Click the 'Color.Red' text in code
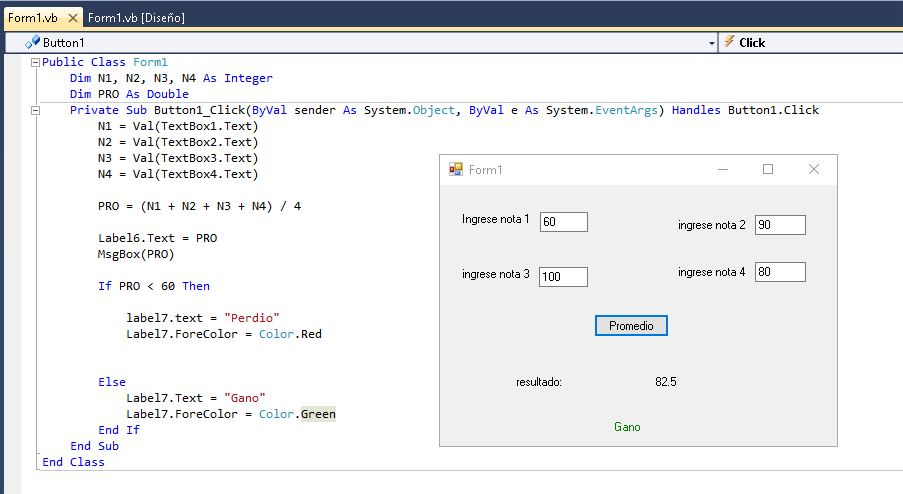Viewport: 903px width, 494px height. click(x=290, y=334)
